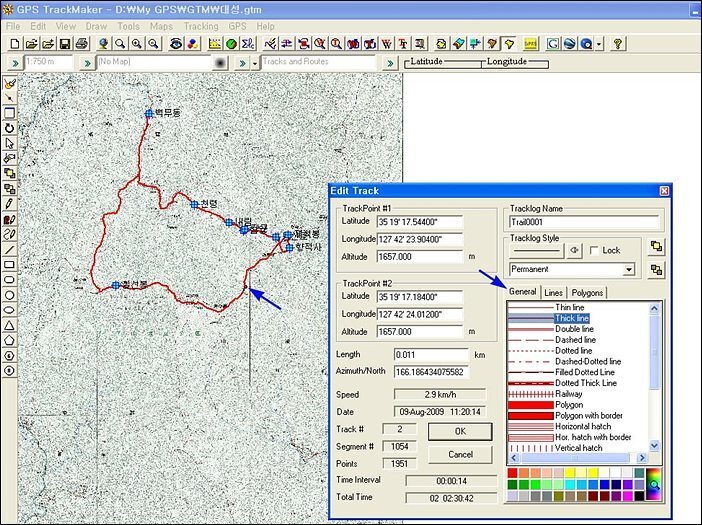This screenshot has width=702, height=525.
Task: Open the Google Earth globe icon
Action: click(569, 44)
